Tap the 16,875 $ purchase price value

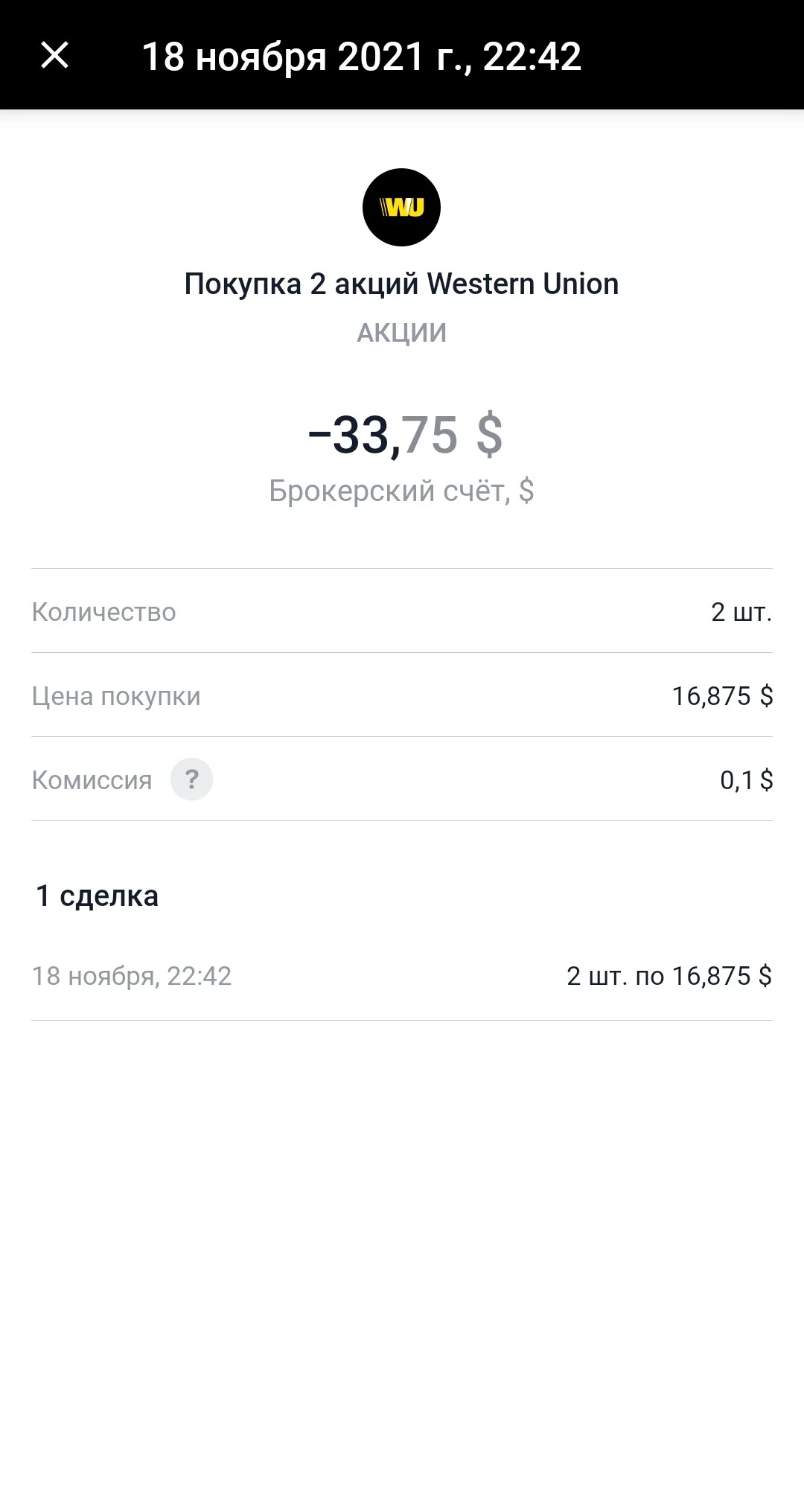(x=722, y=696)
